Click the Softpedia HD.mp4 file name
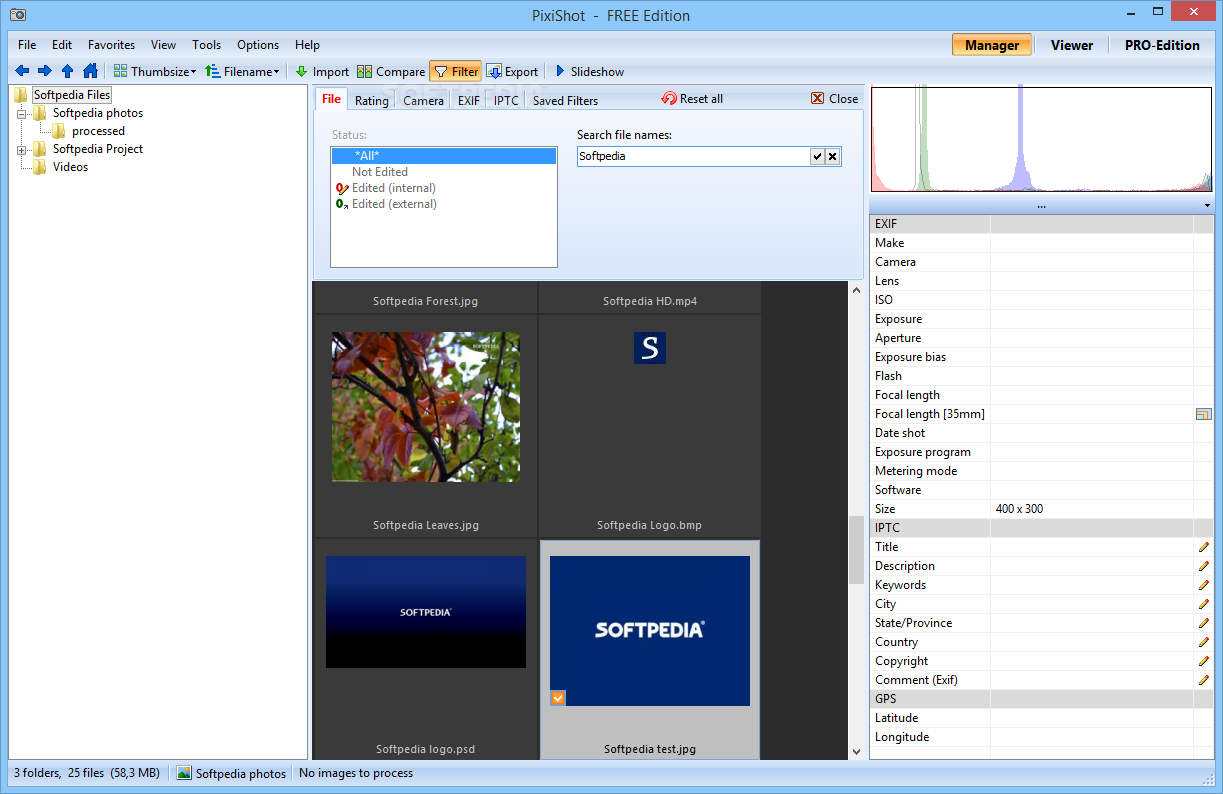This screenshot has width=1223, height=794. pyautogui.click(x=650, y=301)
